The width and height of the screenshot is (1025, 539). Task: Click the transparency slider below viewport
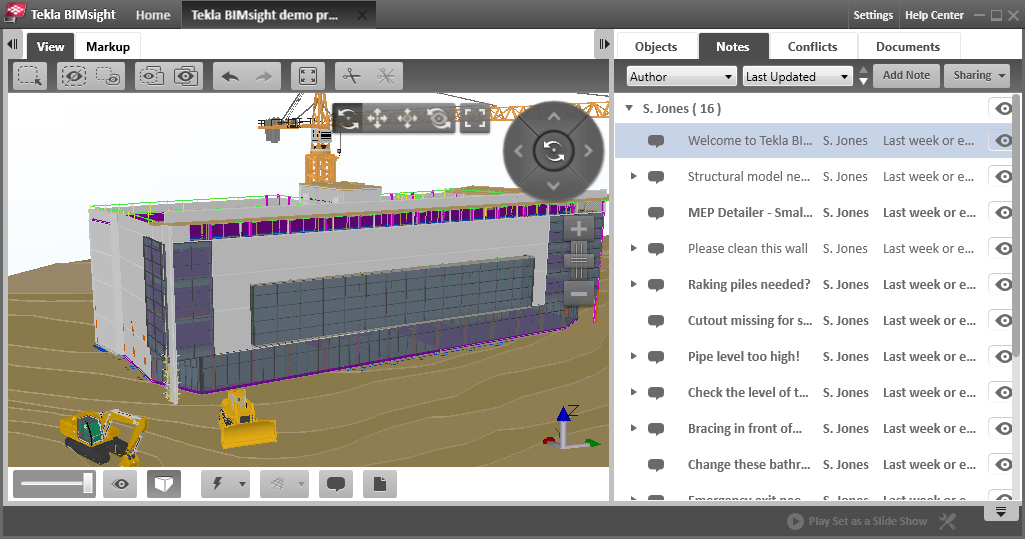tap(55, 484)
